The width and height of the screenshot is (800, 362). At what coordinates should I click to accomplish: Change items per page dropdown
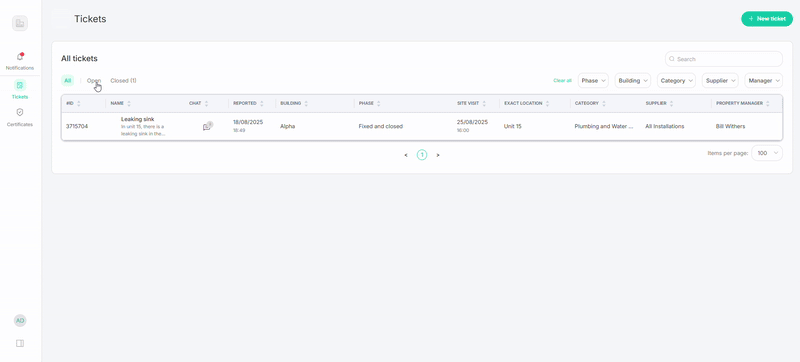click(x=767, y=153)
